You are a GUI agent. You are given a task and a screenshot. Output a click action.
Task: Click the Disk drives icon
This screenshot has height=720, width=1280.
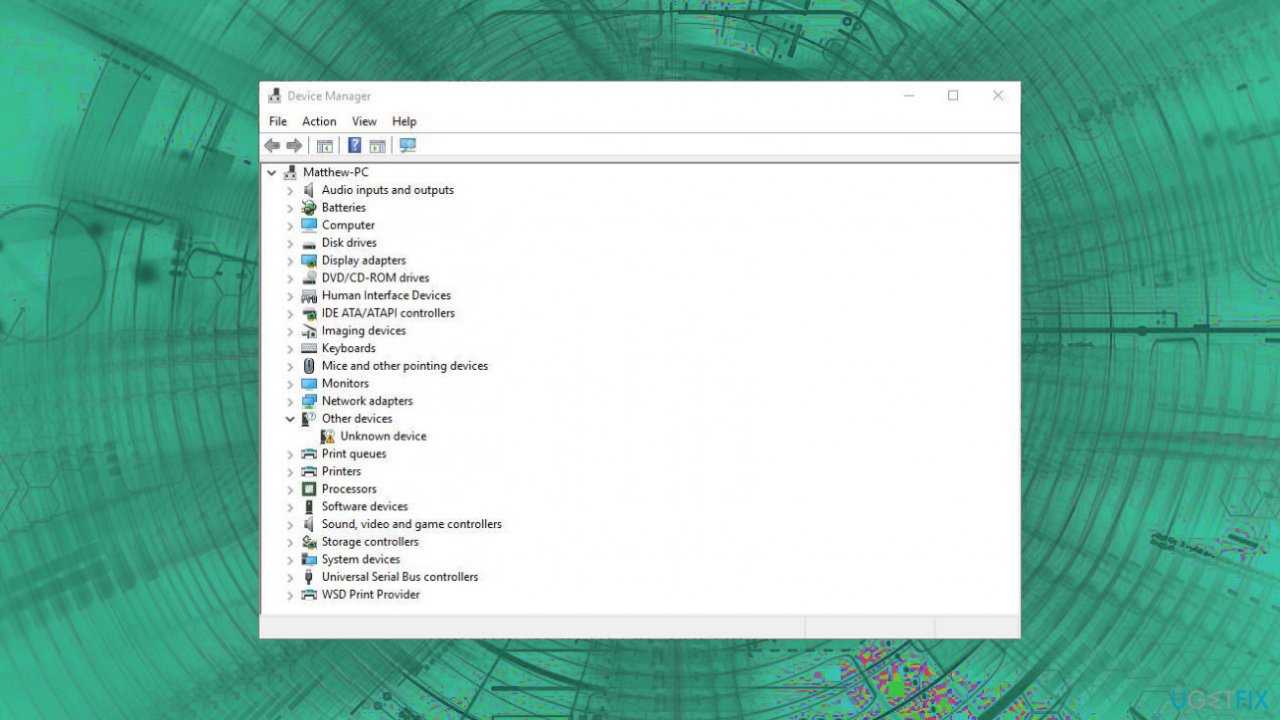(309, 243)
